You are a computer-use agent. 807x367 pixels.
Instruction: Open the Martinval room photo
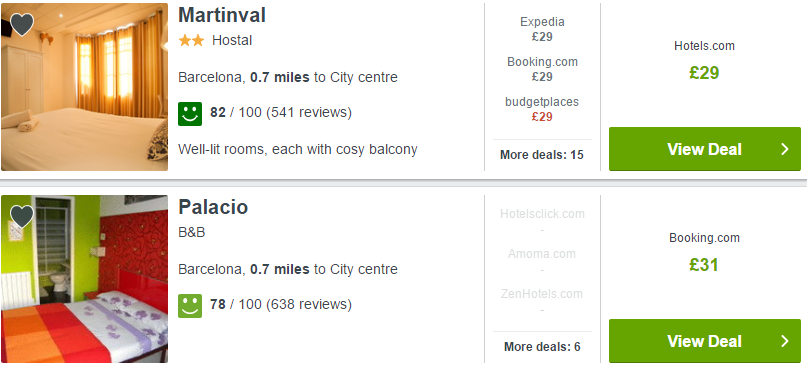click(x=84, y=87)
